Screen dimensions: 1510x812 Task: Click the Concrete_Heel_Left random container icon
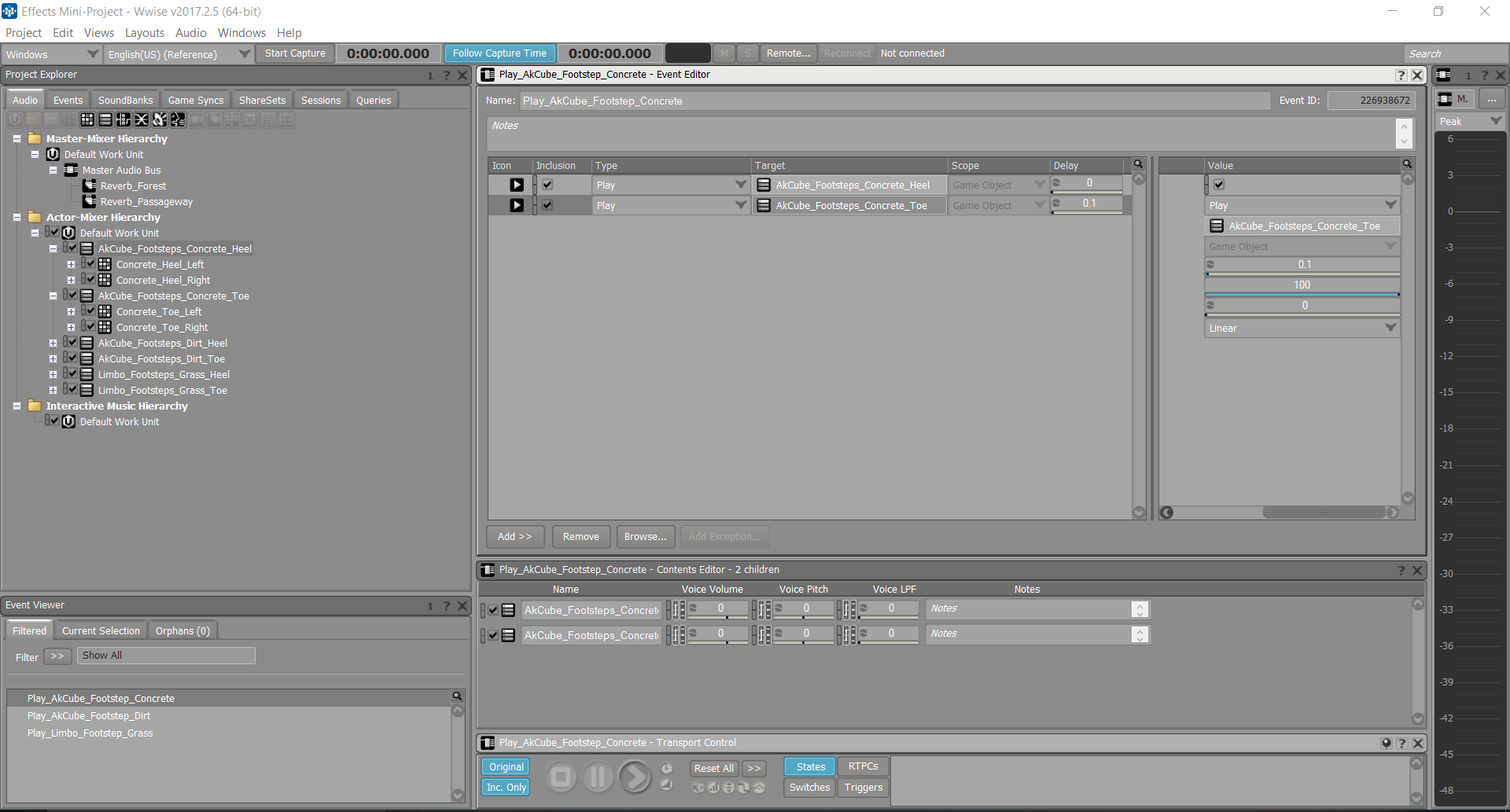(105, 264)
